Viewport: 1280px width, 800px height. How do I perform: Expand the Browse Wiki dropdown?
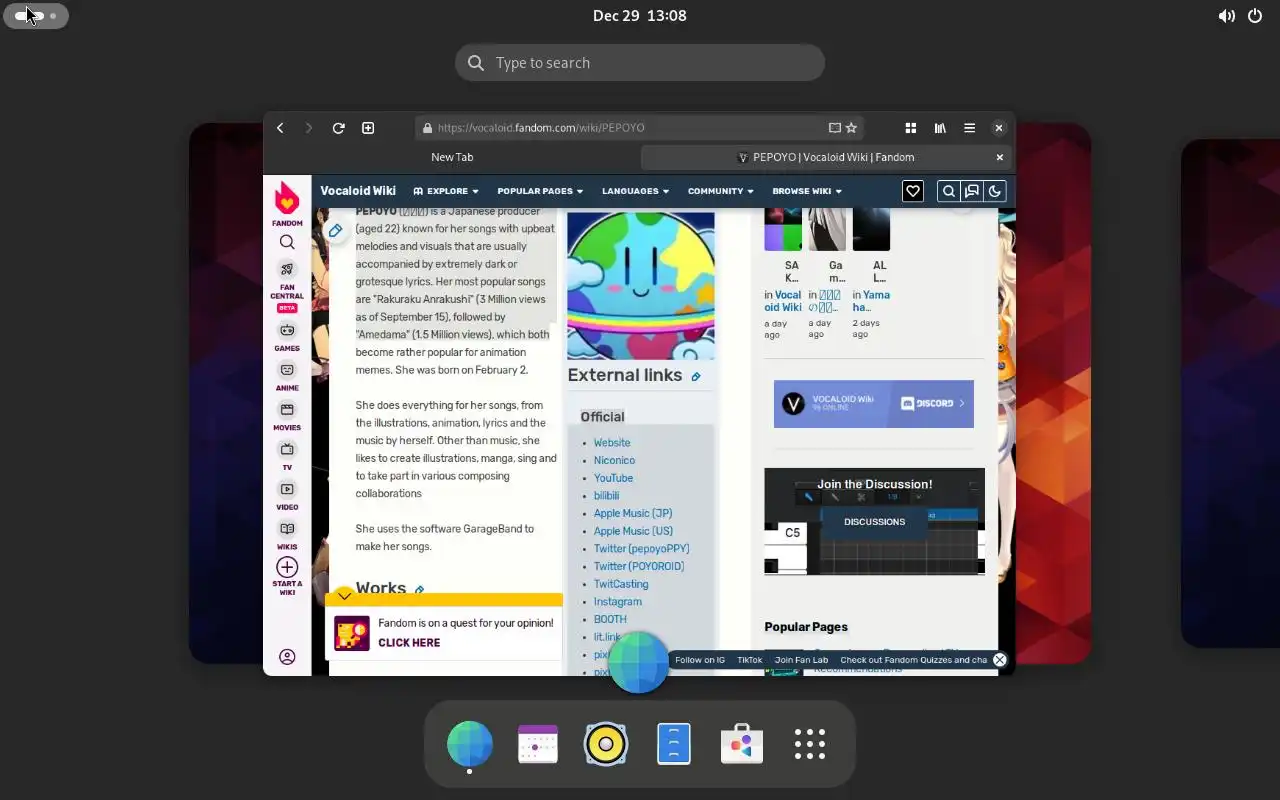coord(807,191)
